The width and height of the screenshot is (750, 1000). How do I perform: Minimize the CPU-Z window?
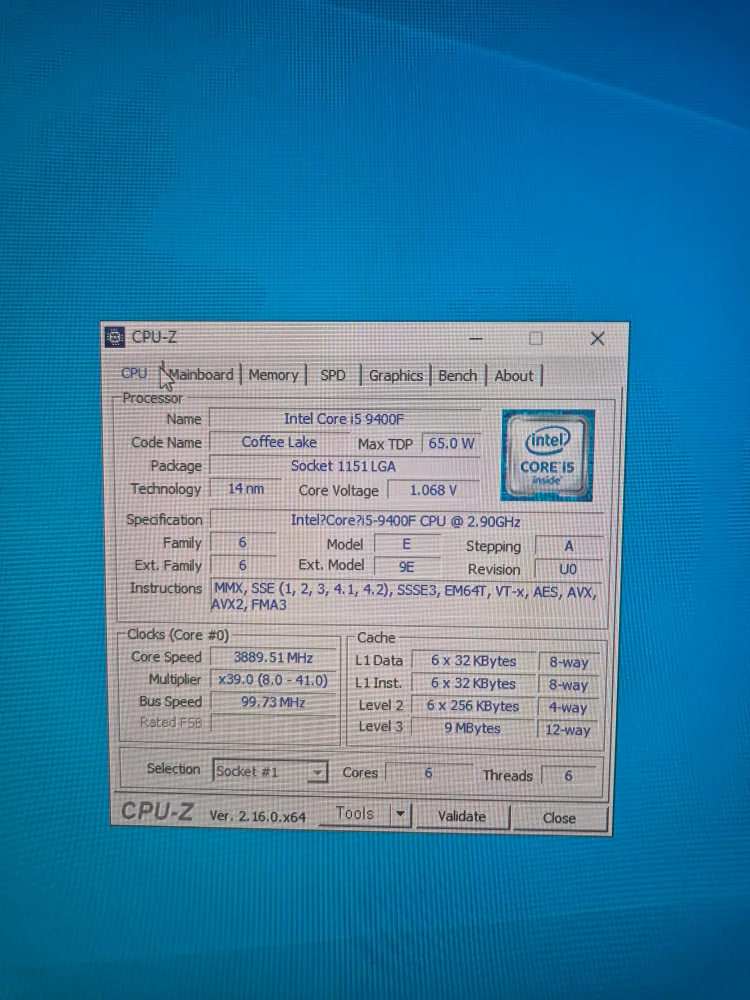476,339
